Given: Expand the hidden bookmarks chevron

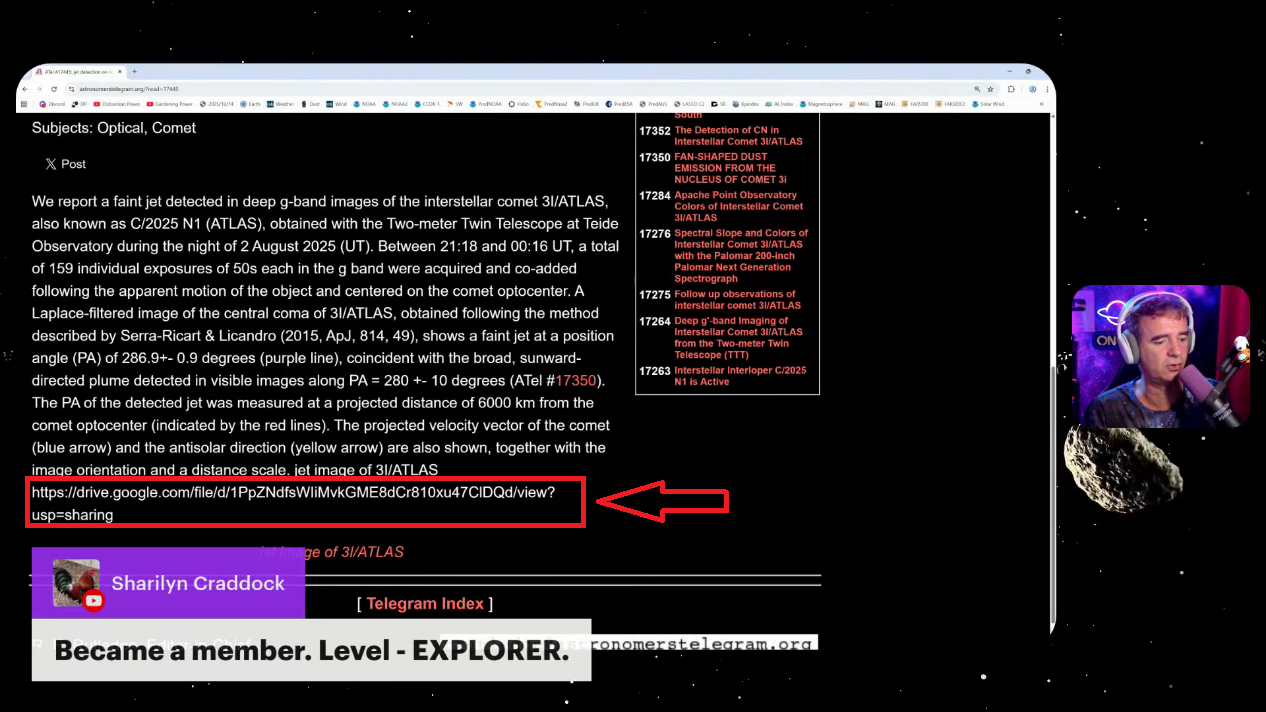Looking at the screenshot, I should 1041,104.
